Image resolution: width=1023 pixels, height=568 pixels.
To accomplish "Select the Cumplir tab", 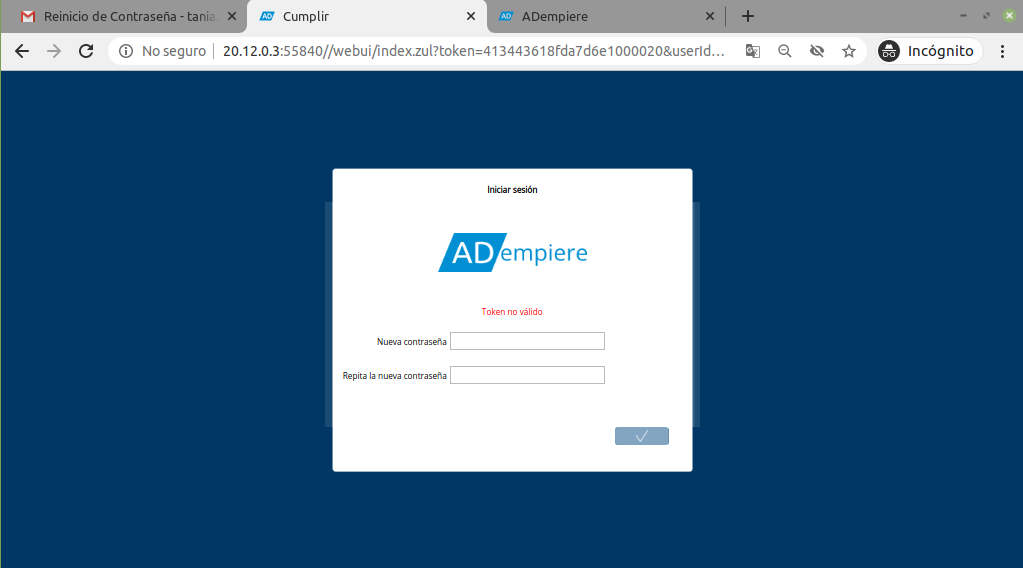I will tap(365, 16).
